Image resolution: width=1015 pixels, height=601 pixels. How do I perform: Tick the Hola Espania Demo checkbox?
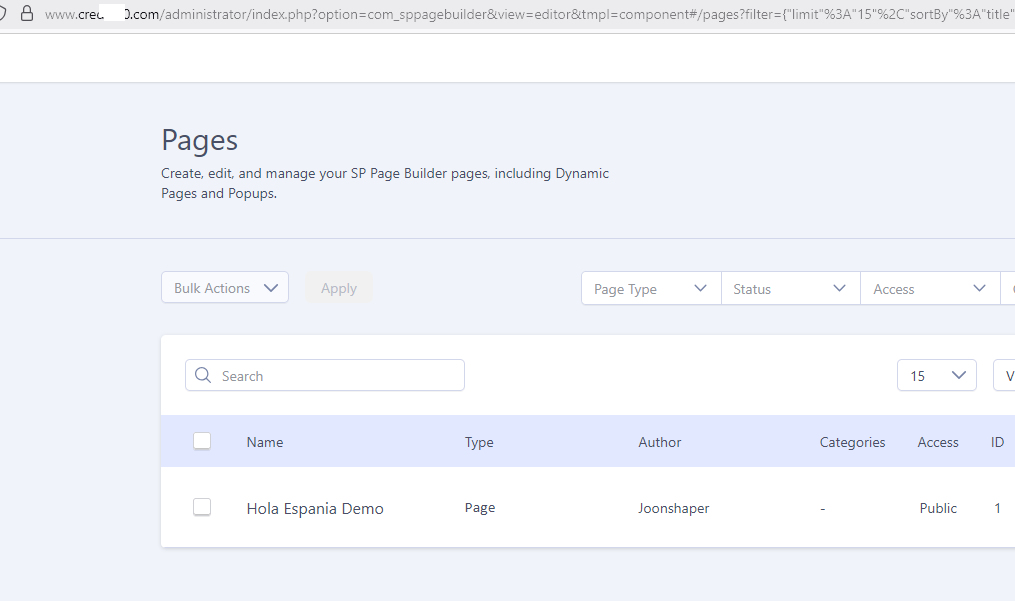pyautogui.click(x=202, y=507)
